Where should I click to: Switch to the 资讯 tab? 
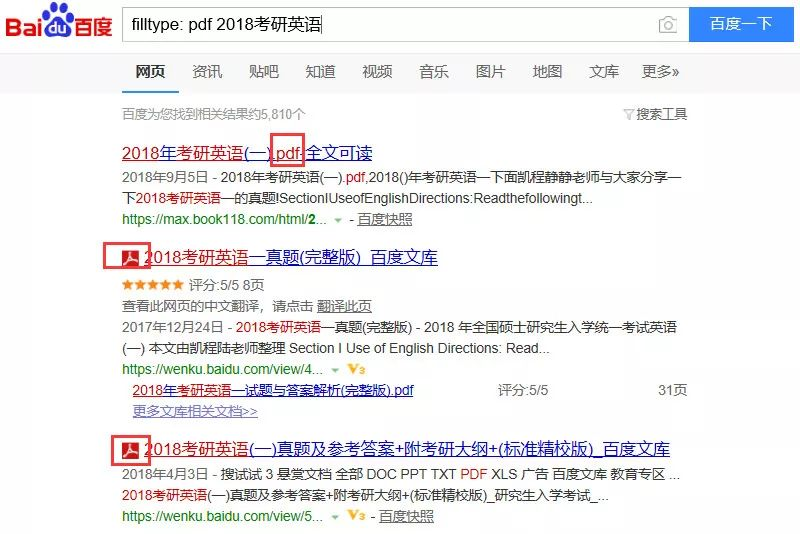coord(207,71)
